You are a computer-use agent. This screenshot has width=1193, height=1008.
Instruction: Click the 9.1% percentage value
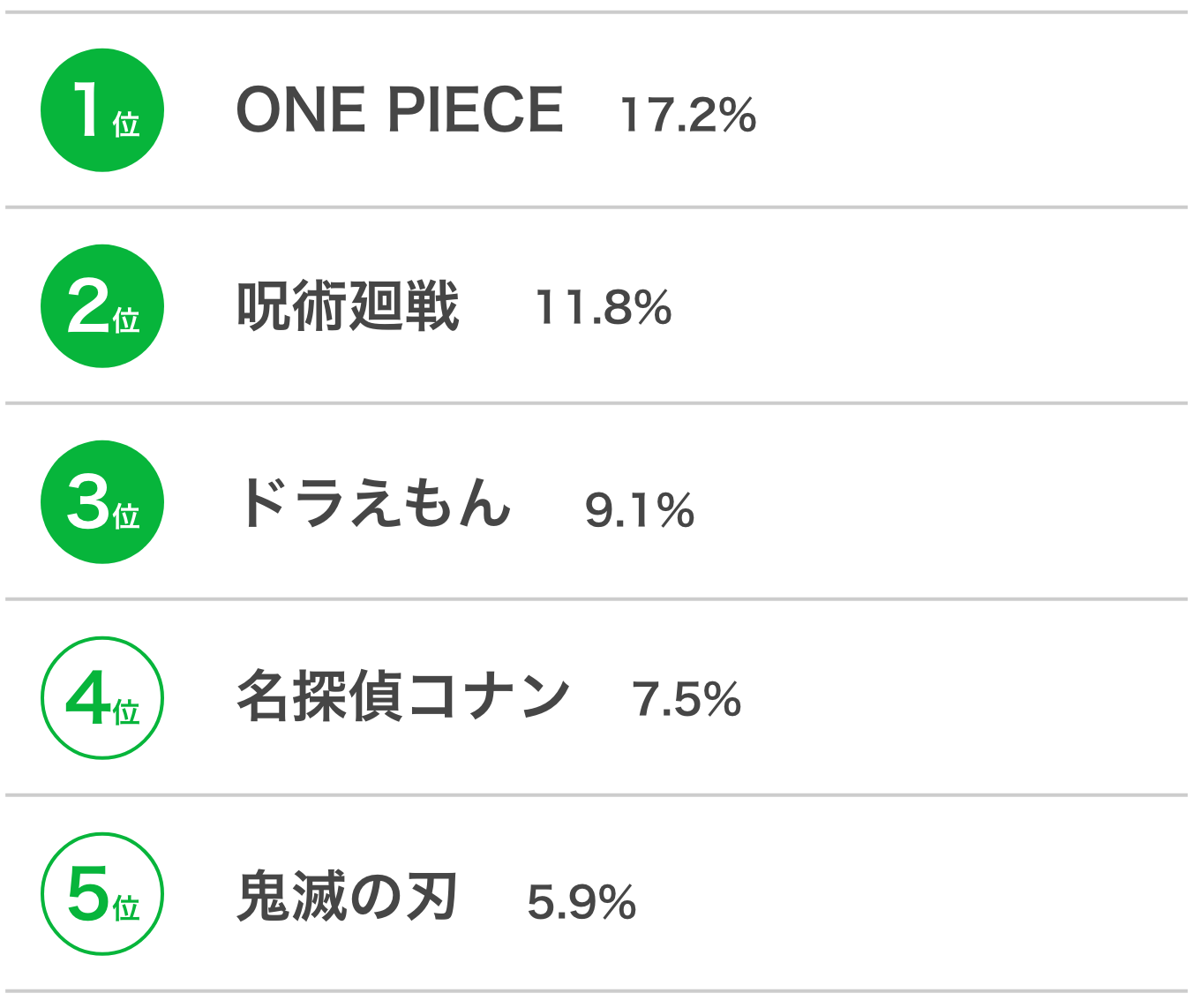(x=640, y=510)
